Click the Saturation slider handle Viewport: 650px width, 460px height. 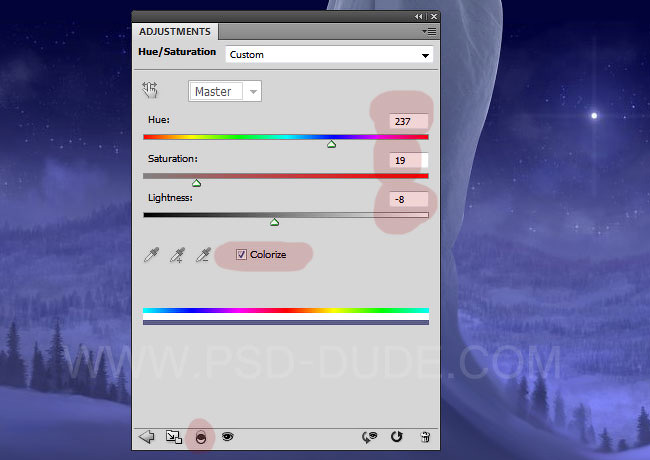(x=196, y=183)
